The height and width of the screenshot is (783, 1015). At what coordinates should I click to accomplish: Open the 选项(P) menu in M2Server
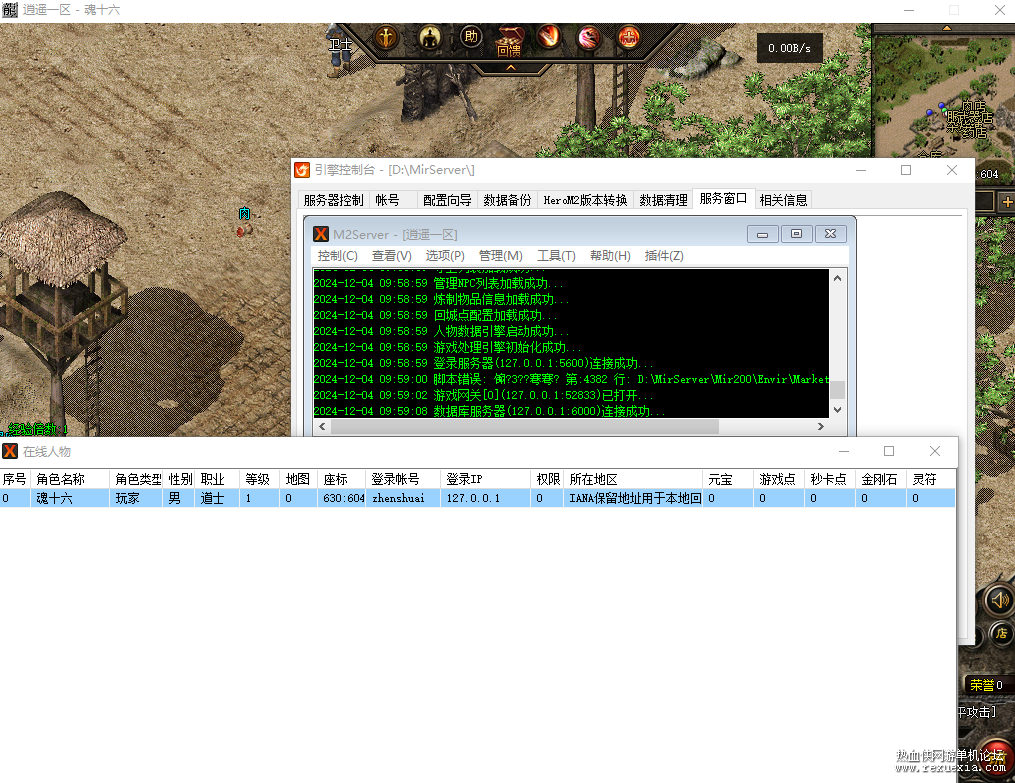[445, 256]
